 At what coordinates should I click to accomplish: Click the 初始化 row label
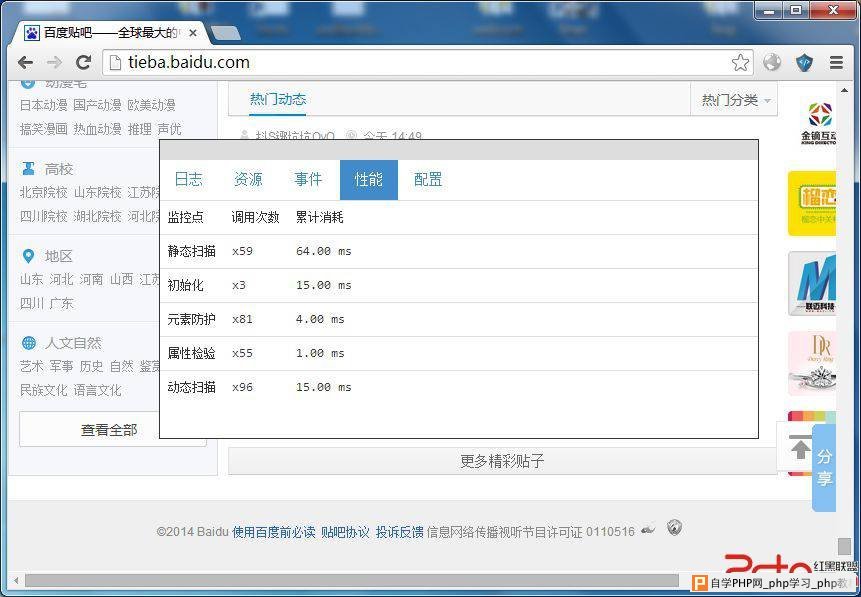click(186, 286)
